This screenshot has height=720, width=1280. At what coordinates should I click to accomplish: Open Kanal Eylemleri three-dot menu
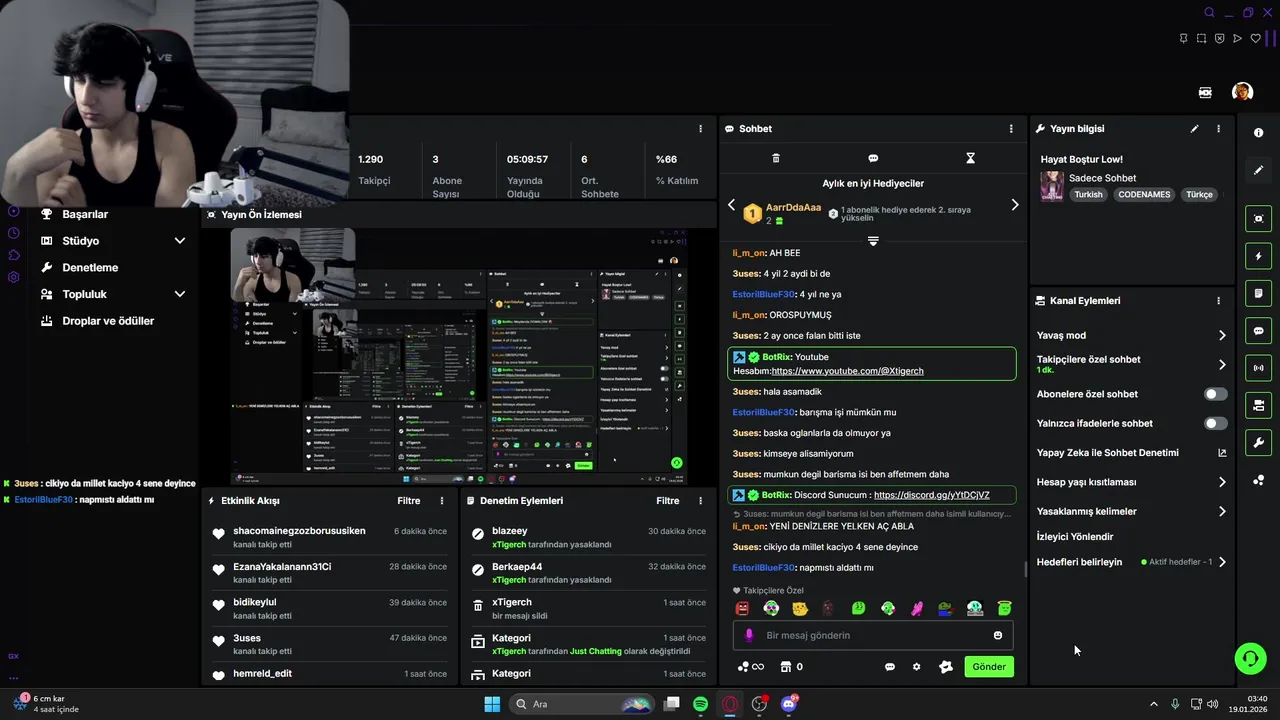(1218, 301)
